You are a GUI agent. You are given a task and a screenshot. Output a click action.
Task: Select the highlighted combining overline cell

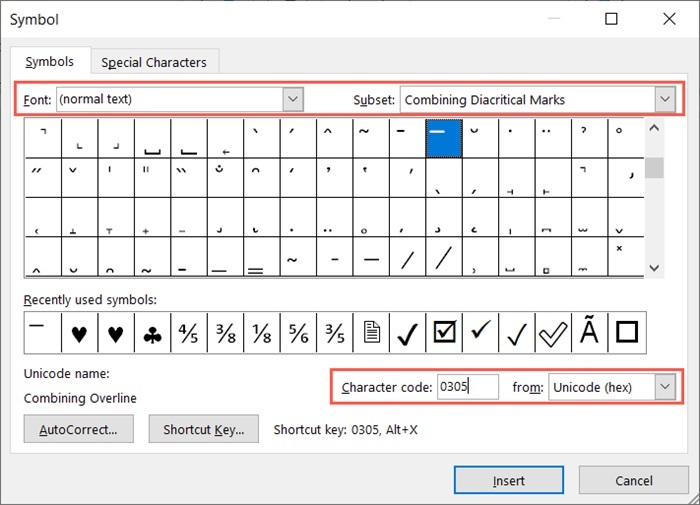[444, 138]
